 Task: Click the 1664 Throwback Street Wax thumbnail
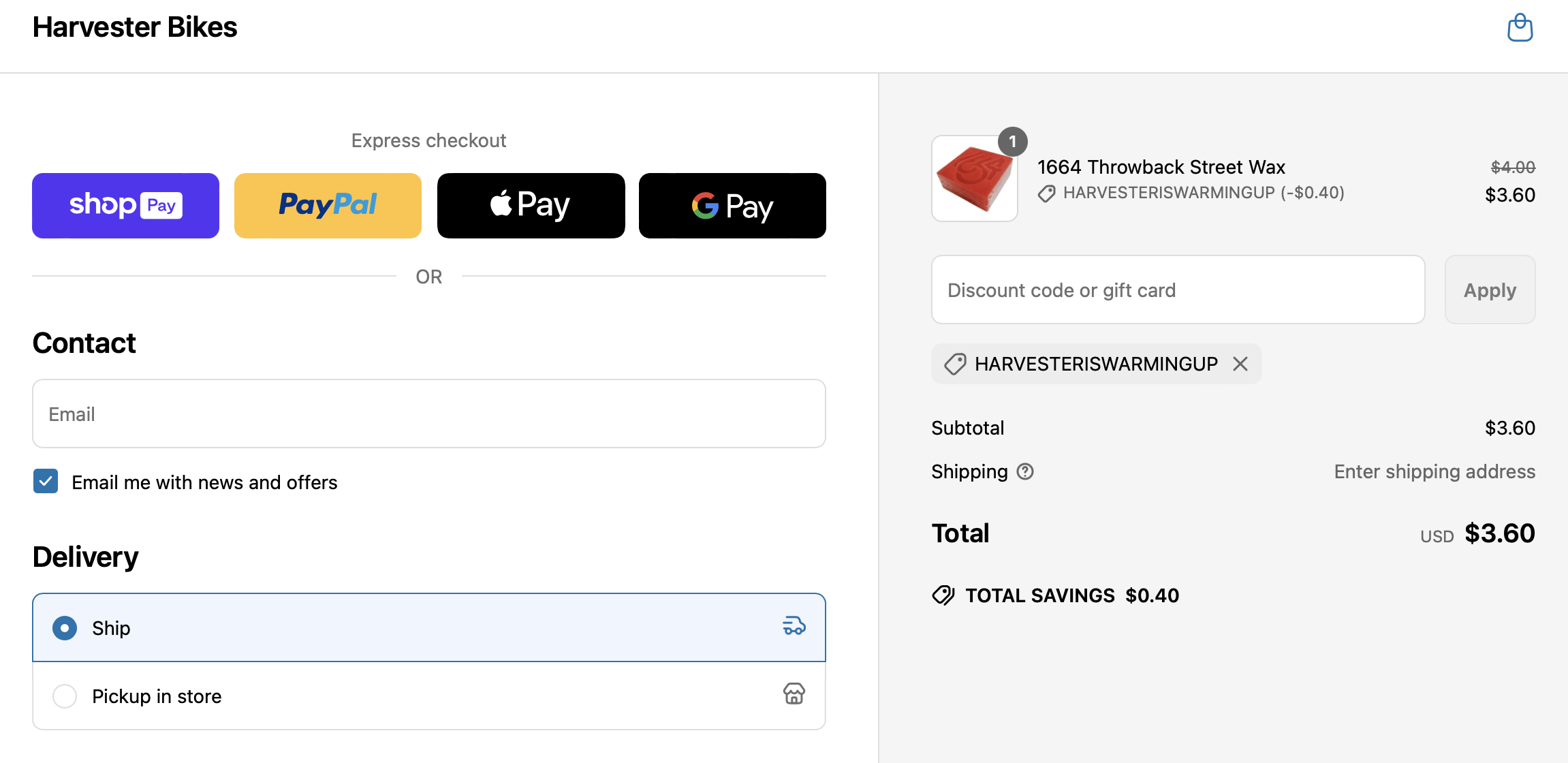(974, 178)
